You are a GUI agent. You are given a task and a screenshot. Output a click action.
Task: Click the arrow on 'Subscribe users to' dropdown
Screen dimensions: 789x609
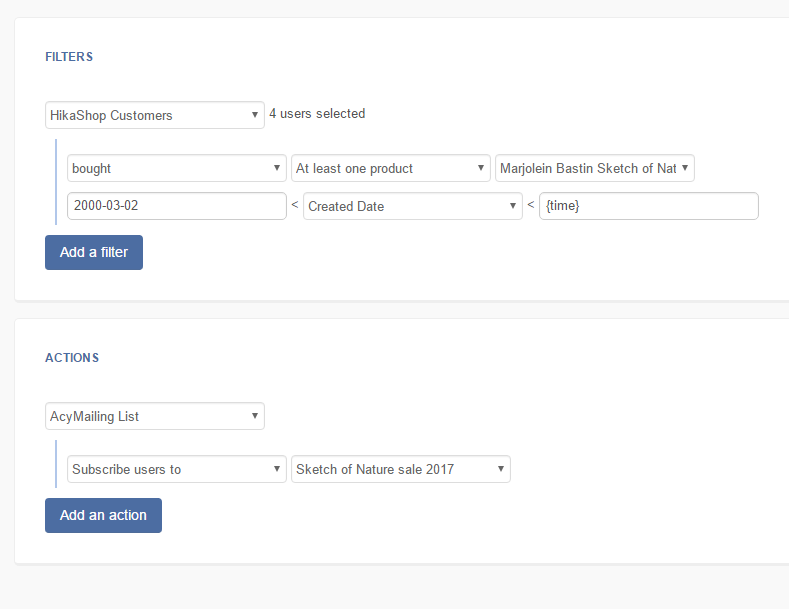277,469
